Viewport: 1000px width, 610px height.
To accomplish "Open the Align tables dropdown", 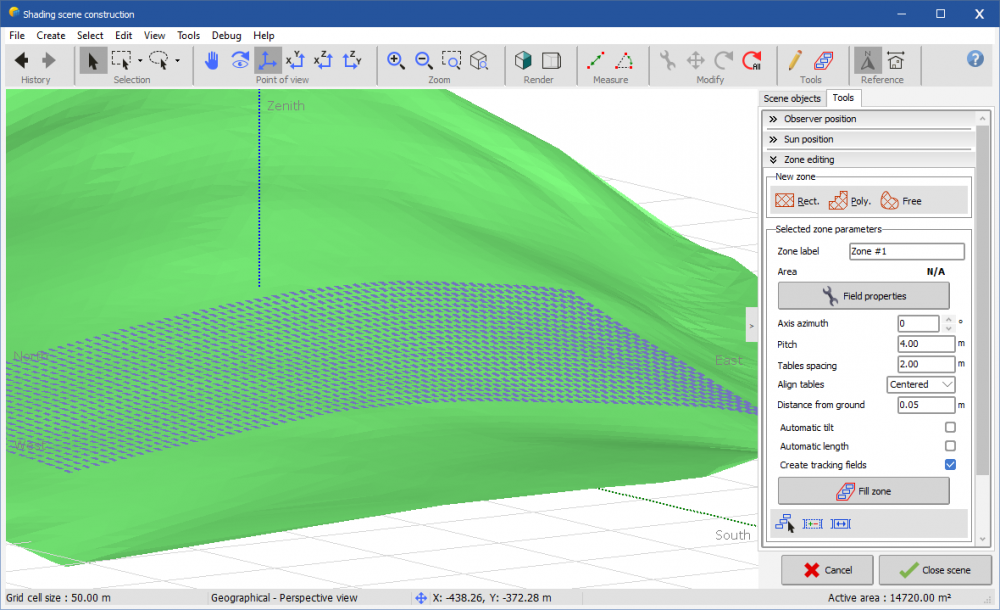I will click(x=921, y=385).
